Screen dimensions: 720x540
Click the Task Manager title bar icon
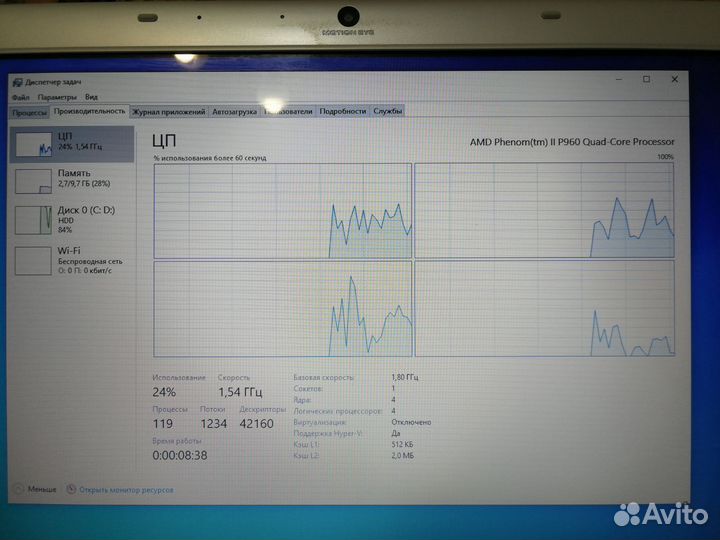pos(17,82)
